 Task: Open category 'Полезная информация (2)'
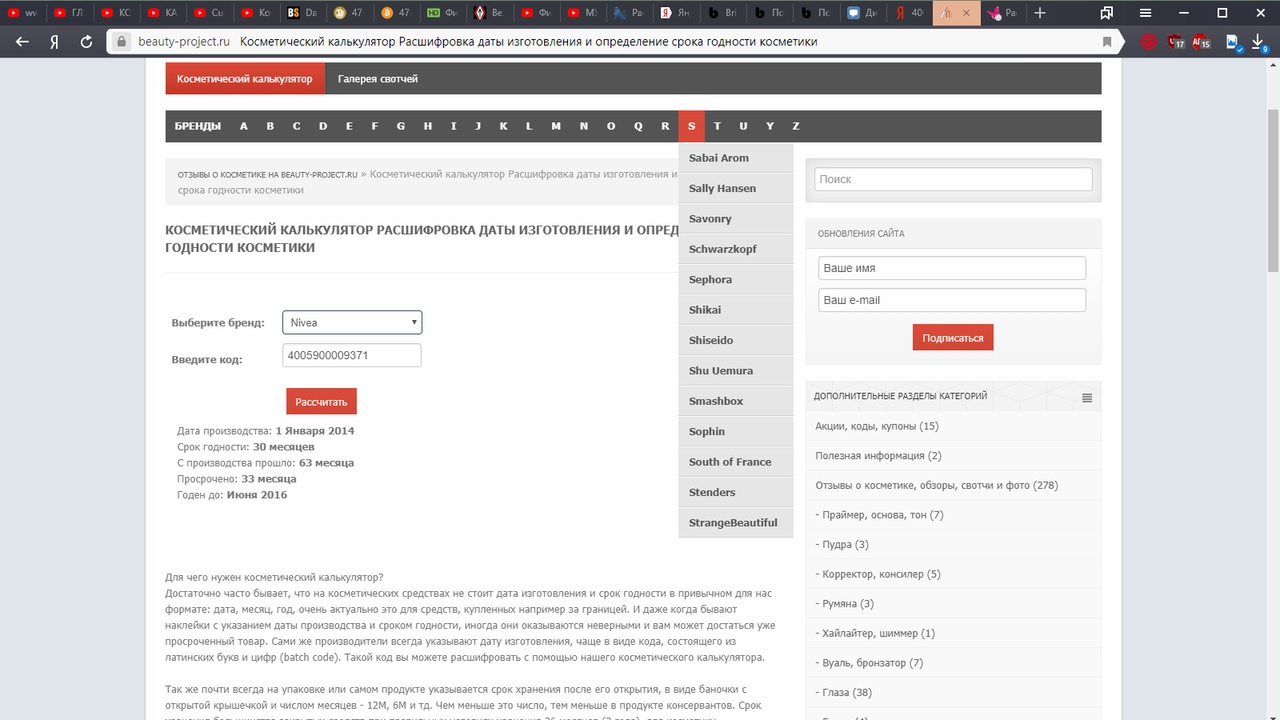coord(879,455)
